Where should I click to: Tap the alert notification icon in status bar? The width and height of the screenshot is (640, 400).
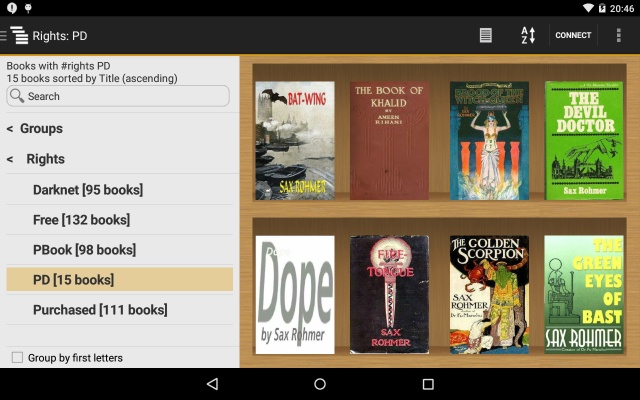coord(12,8)
